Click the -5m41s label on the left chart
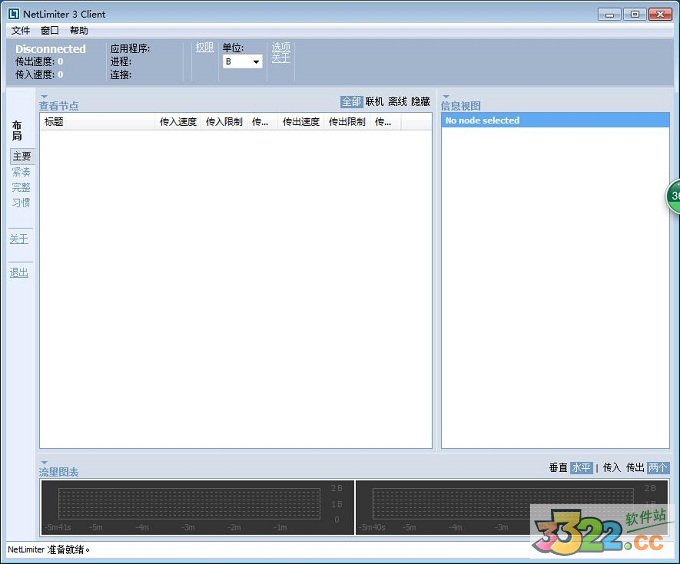Image resolution: width=680 pixels, height=564 pixels. coord(58,527)
